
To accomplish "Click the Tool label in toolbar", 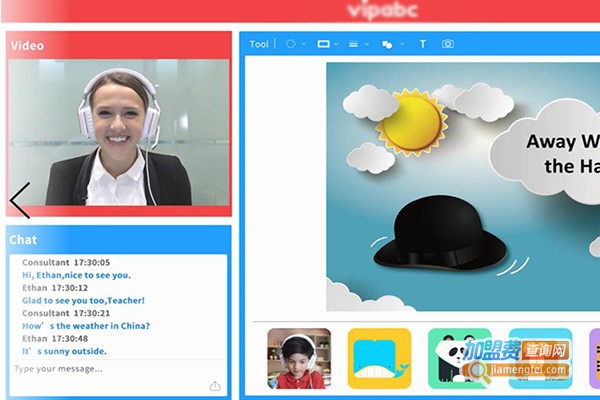I will click(259, 44).
